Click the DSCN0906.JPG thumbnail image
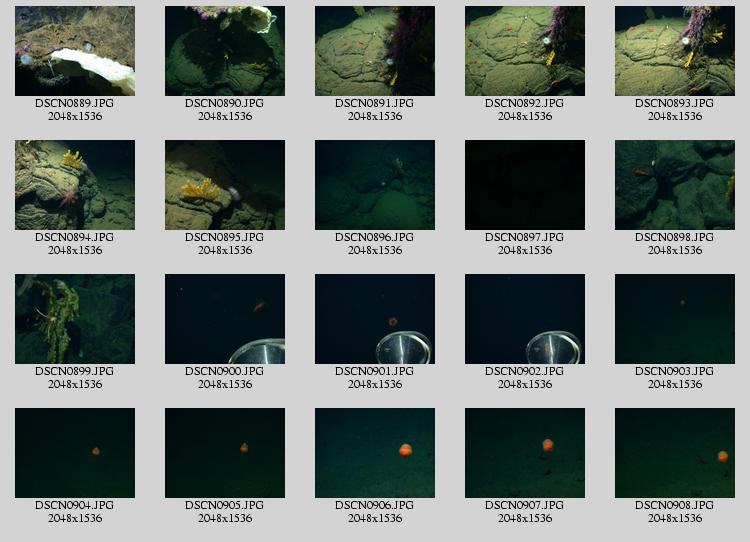 (375, 453)
